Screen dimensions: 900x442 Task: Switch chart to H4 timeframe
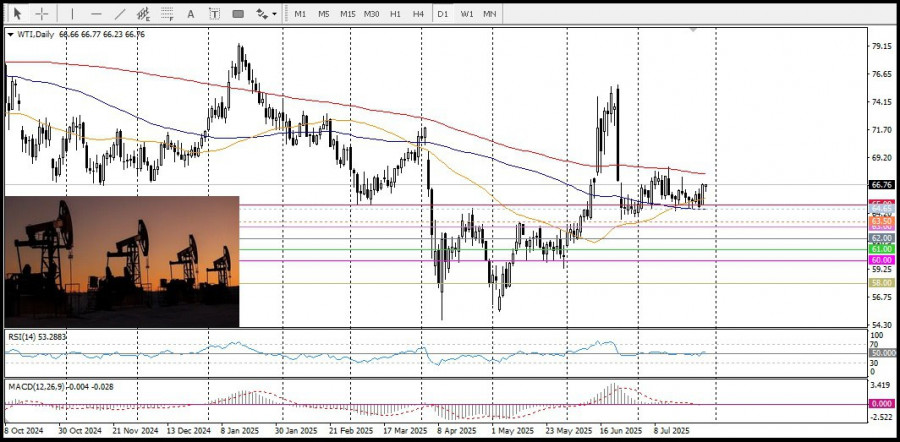pyautogui.click(x=418, y=14)
